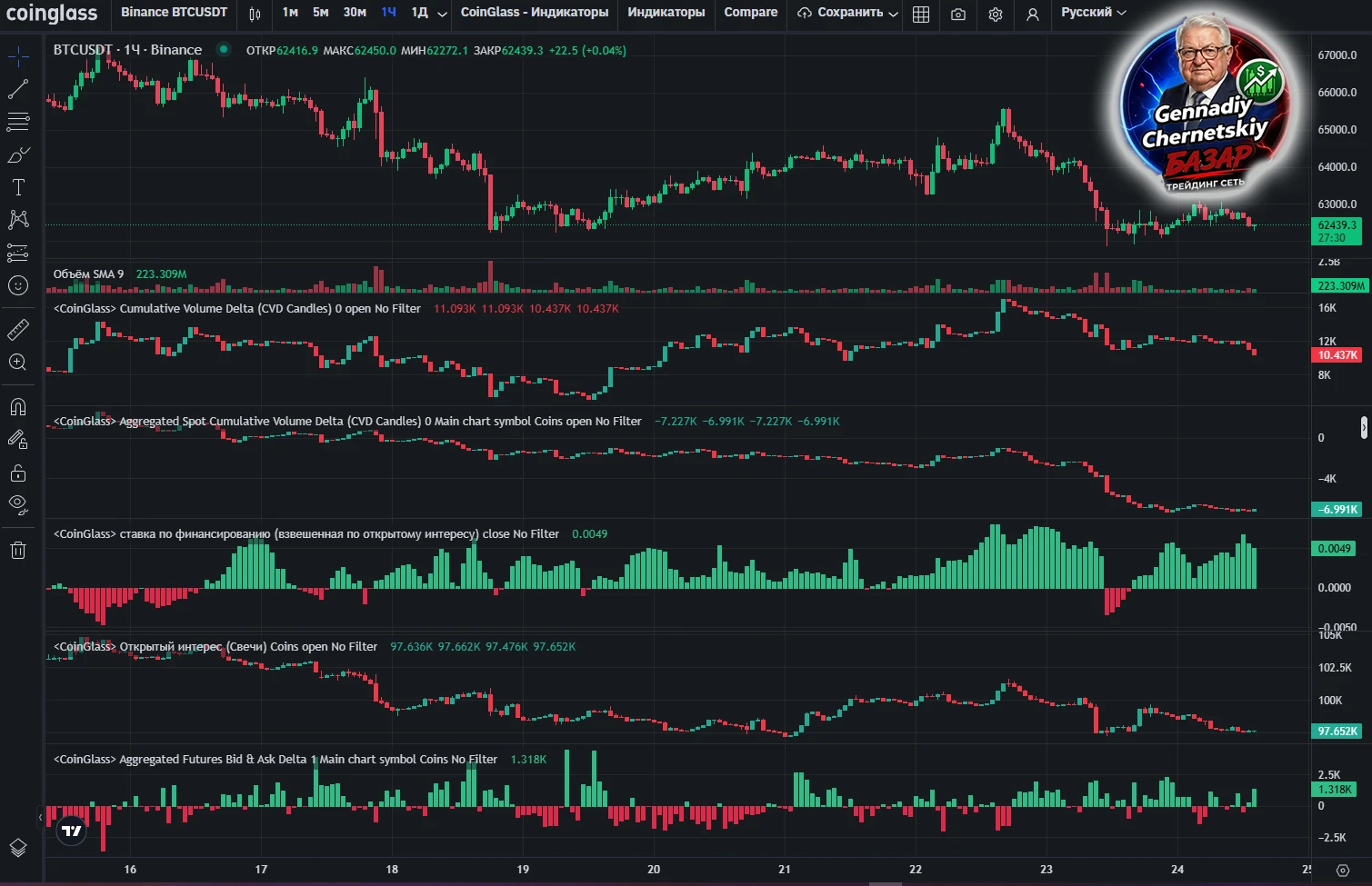
Task: Expand the right side panel handle
Action: [1364, 427]
